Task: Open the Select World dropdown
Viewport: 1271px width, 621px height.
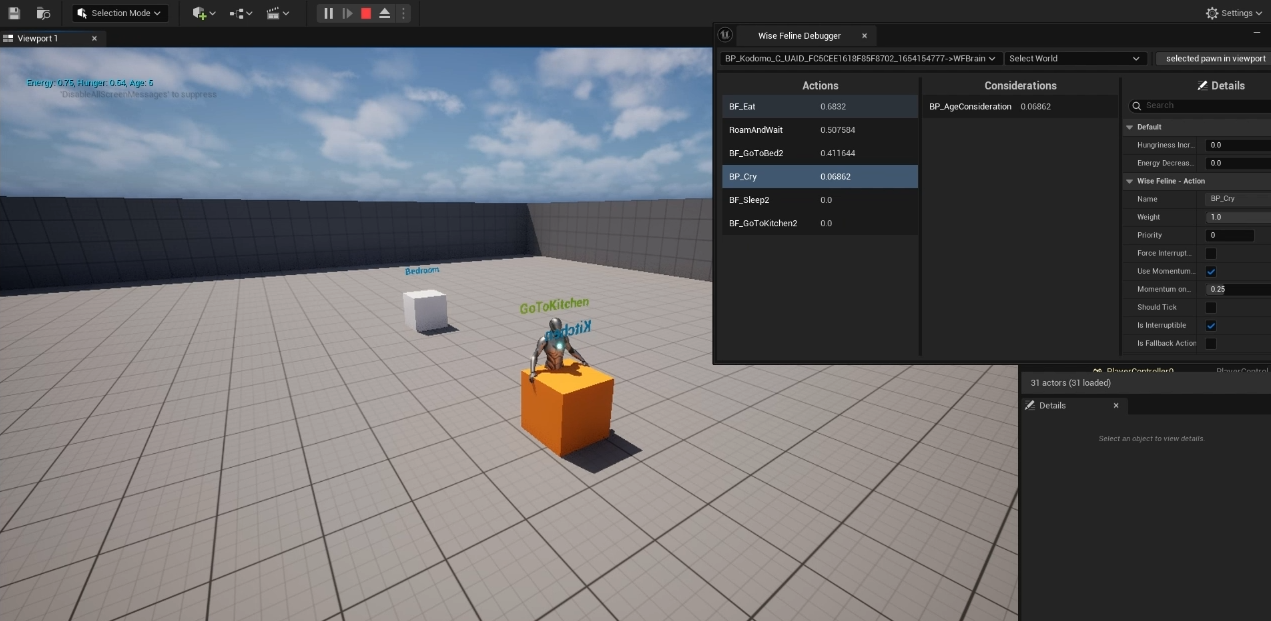Action: click(1074, 58)
